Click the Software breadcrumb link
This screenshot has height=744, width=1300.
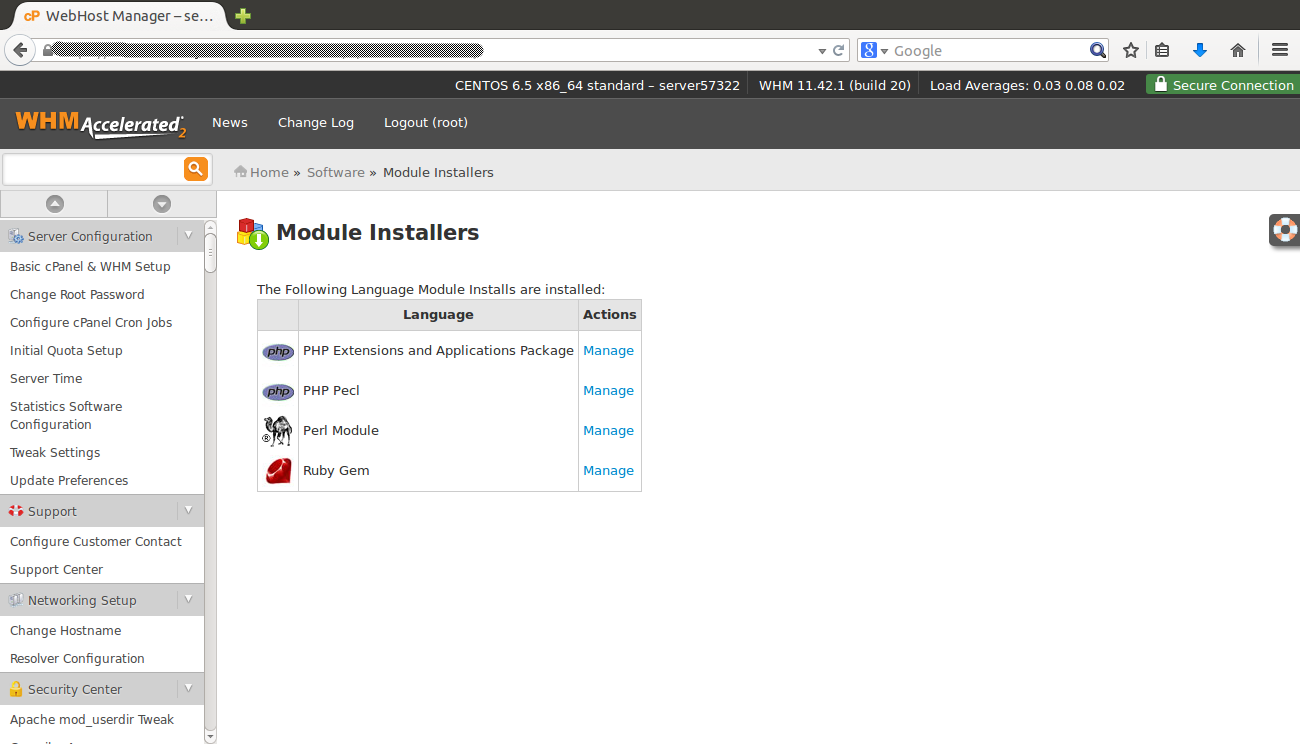coord(336,172)
